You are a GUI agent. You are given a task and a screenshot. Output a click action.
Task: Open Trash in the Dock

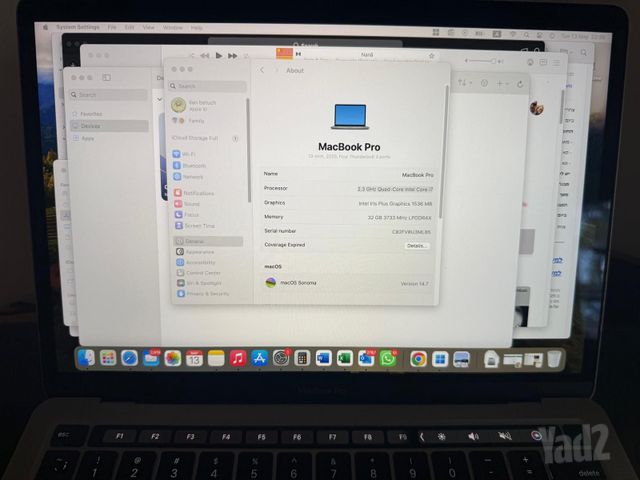coord(554,359)
